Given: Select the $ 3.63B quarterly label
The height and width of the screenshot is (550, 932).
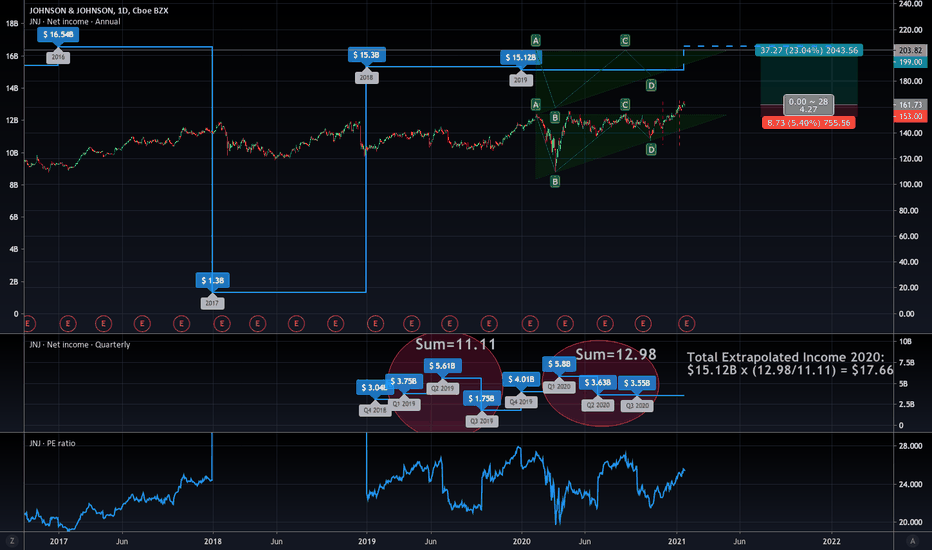Looking at the screenshot, I should tap(597, 382).
